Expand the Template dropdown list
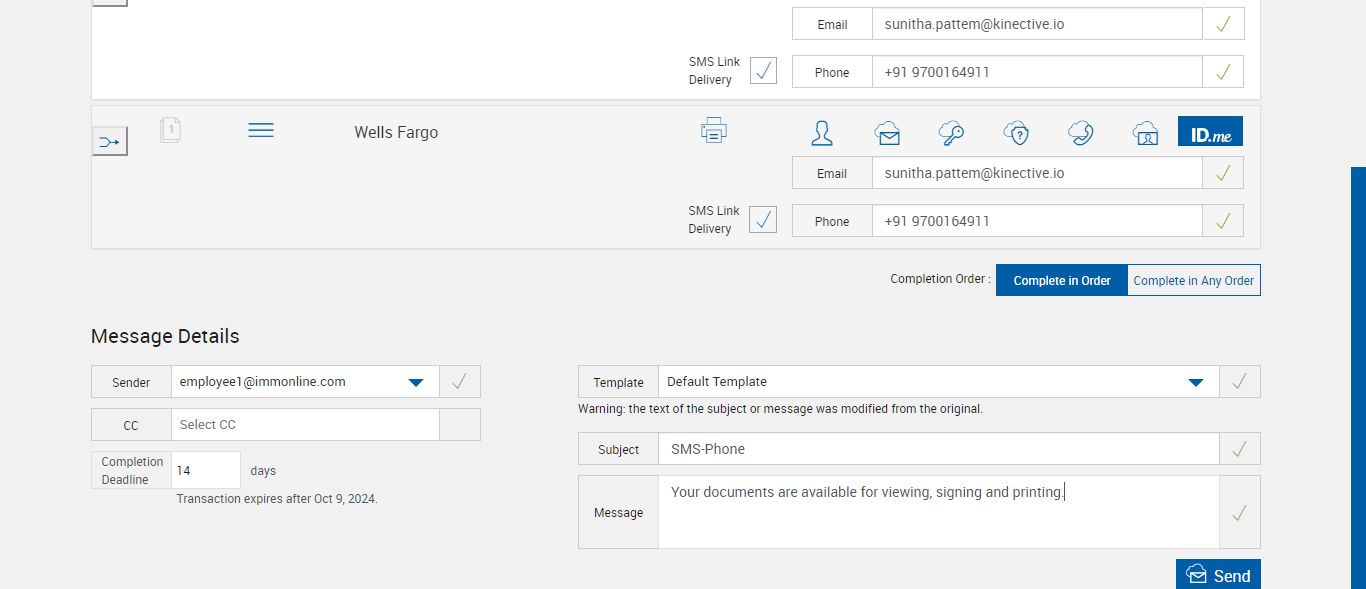Viewport: 1366px width, 589px height. [1195, 382]
